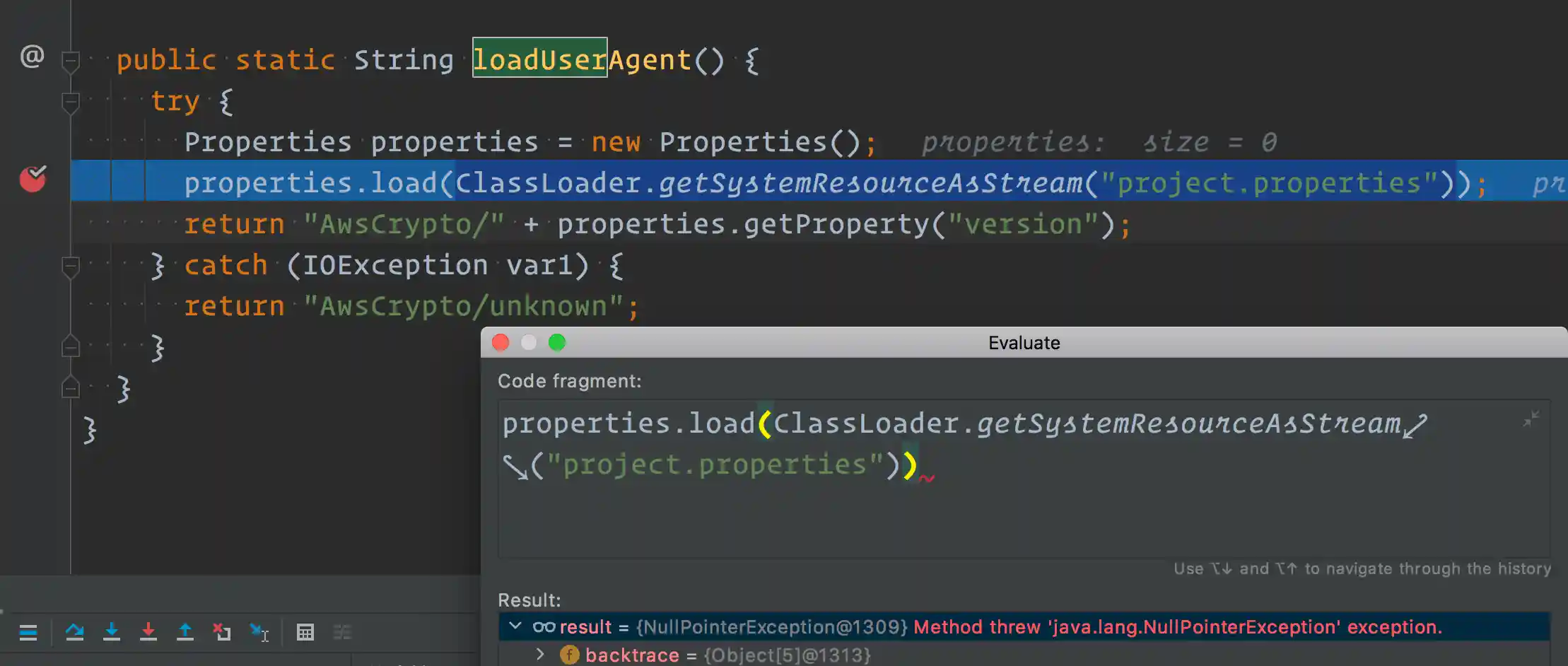
Task: Click fold end marker at catch closing brace
Action: coord(70,346)
